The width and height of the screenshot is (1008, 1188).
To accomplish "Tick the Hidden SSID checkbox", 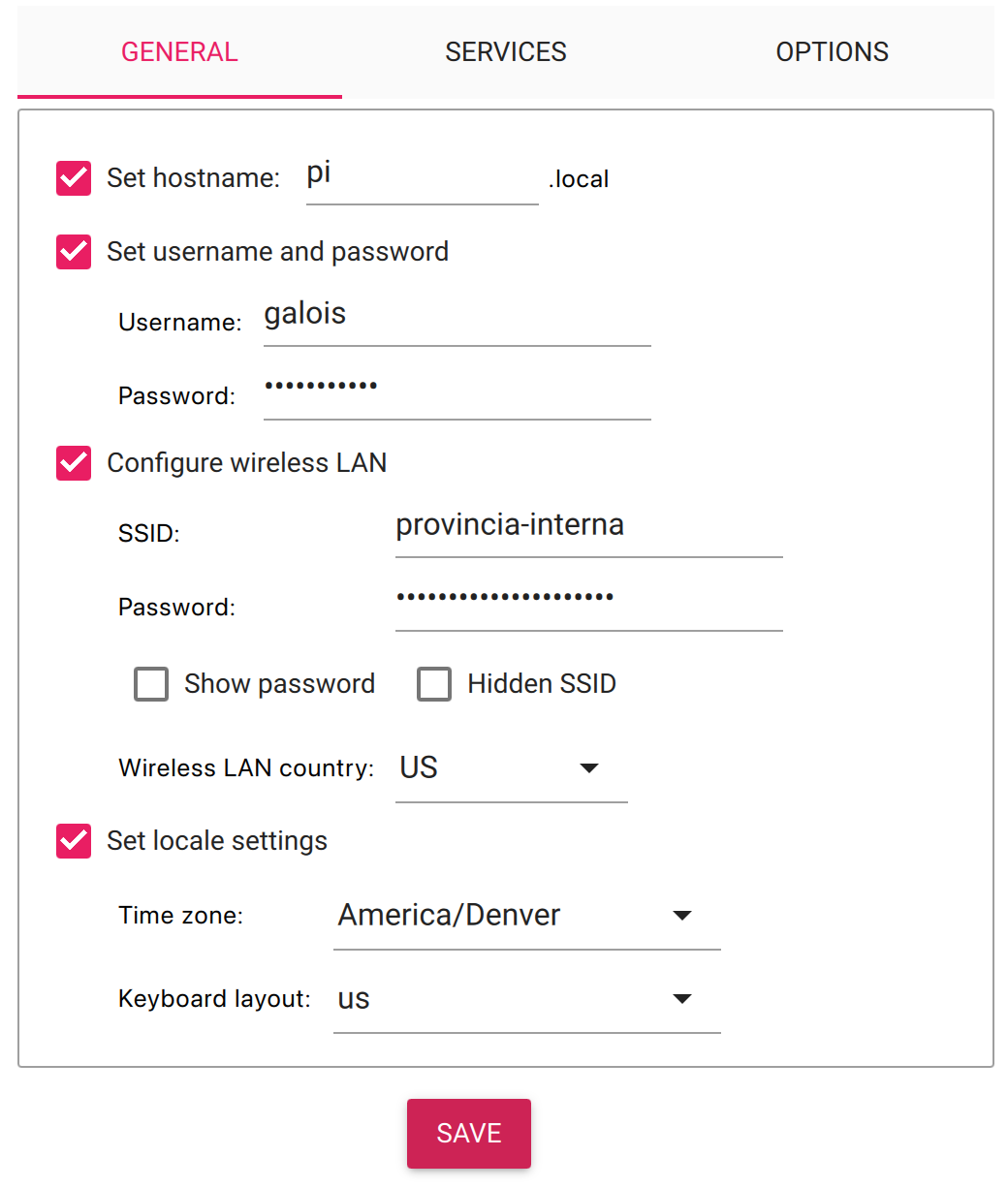I will tap(434, 684).
